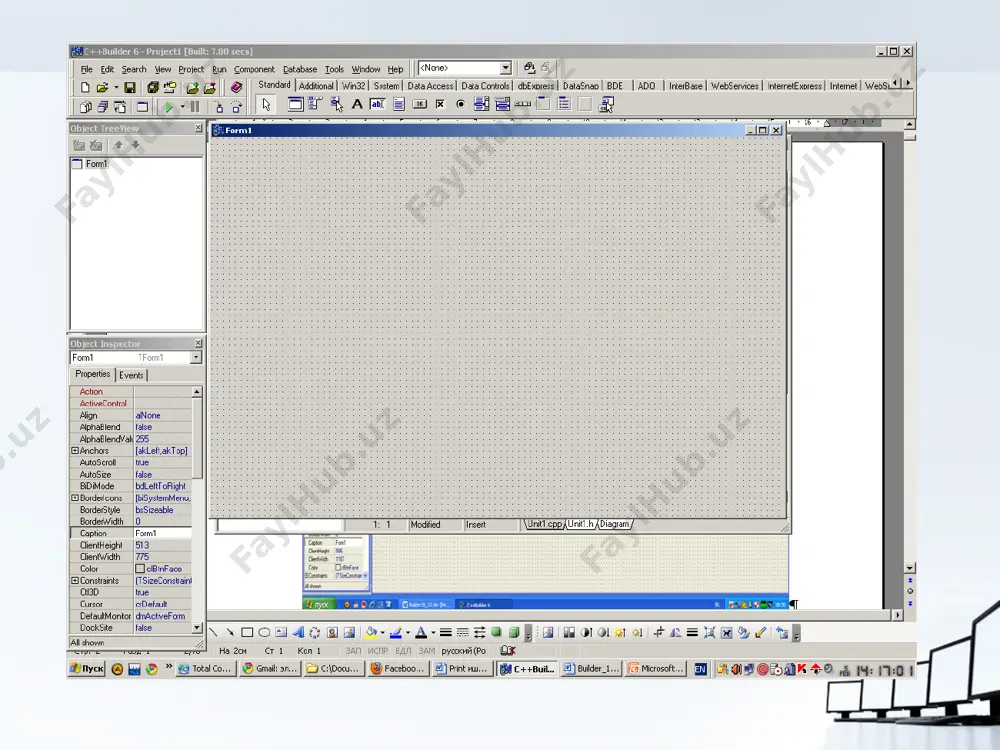Click the green Run arrow

click(168, 107)
